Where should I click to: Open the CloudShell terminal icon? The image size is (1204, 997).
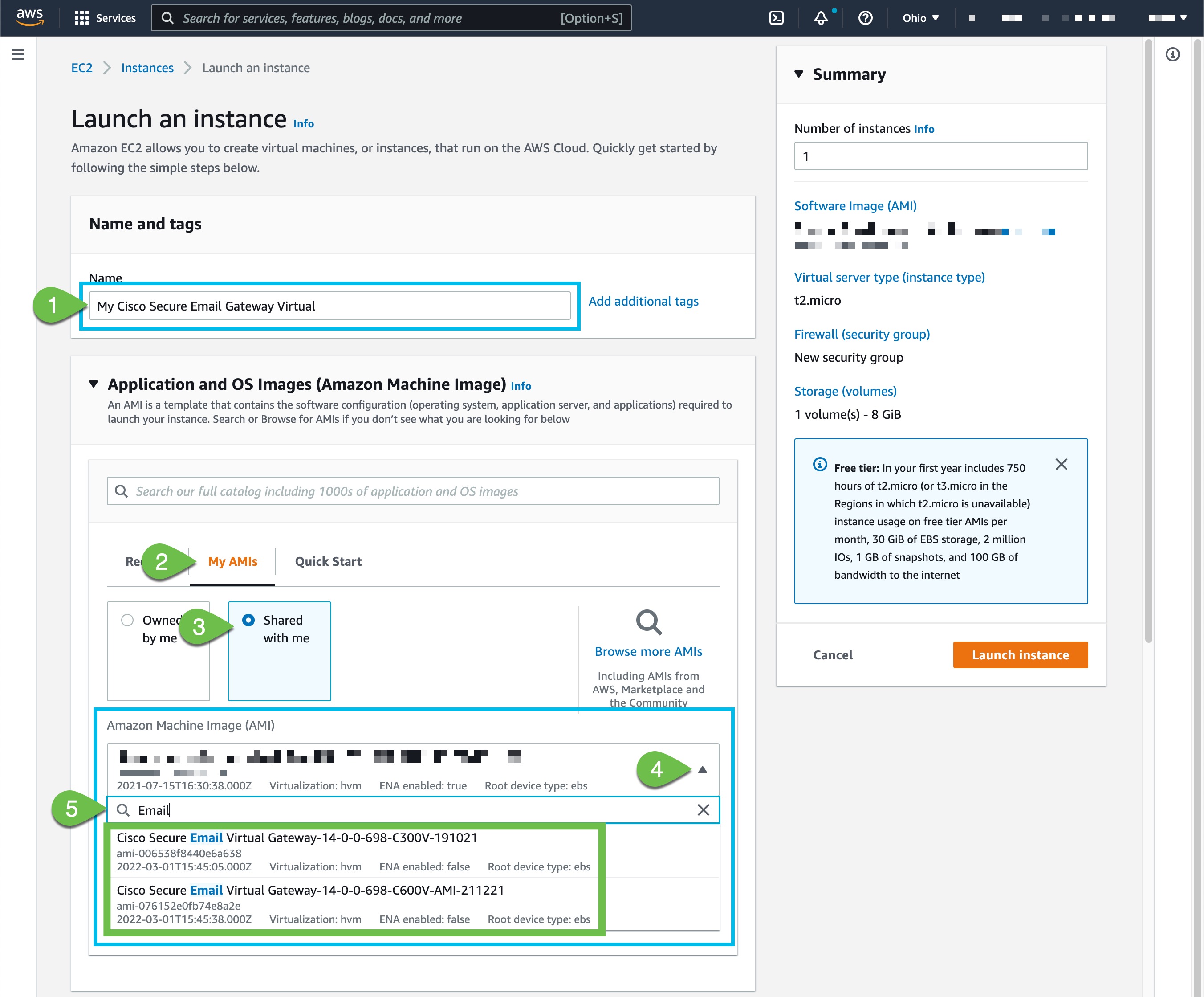coord(776,18)
